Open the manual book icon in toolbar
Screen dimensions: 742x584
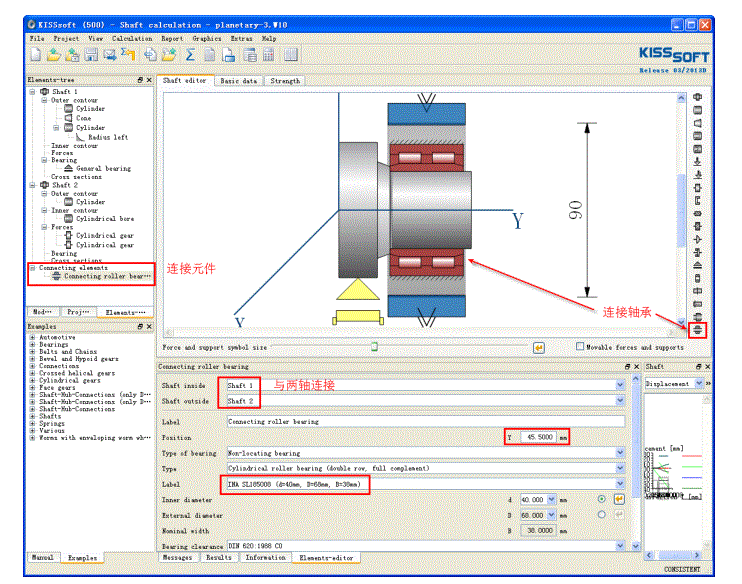pyautogui.click(x=291, y=55)
